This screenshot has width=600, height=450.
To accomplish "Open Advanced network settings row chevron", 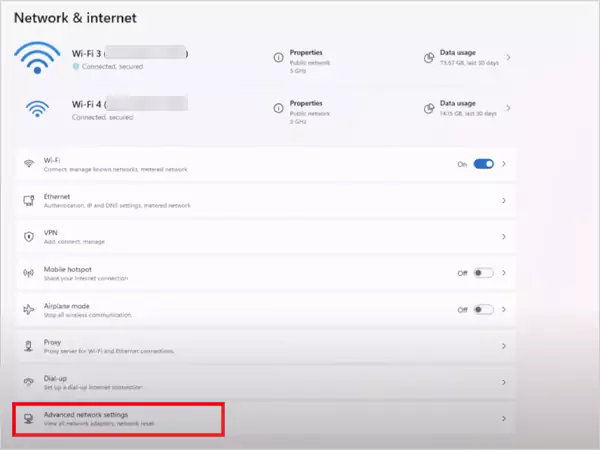I will tap(504, 419).
